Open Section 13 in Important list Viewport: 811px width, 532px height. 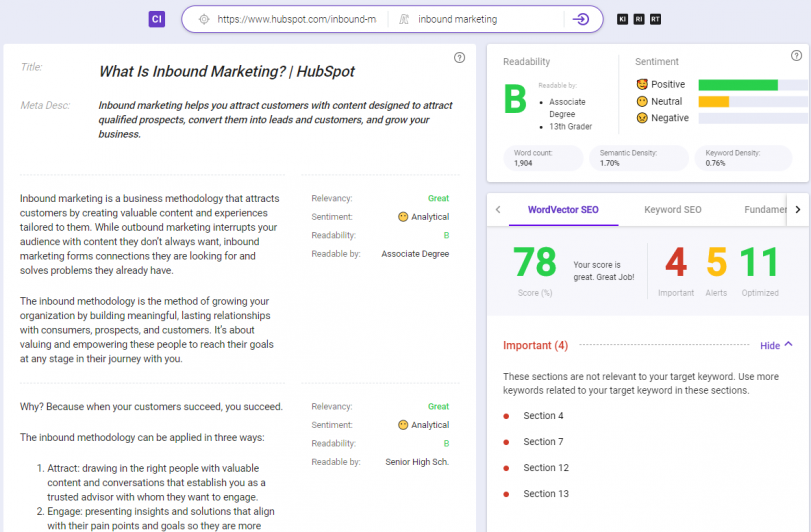pyautogui.click(x=546, y=494)
